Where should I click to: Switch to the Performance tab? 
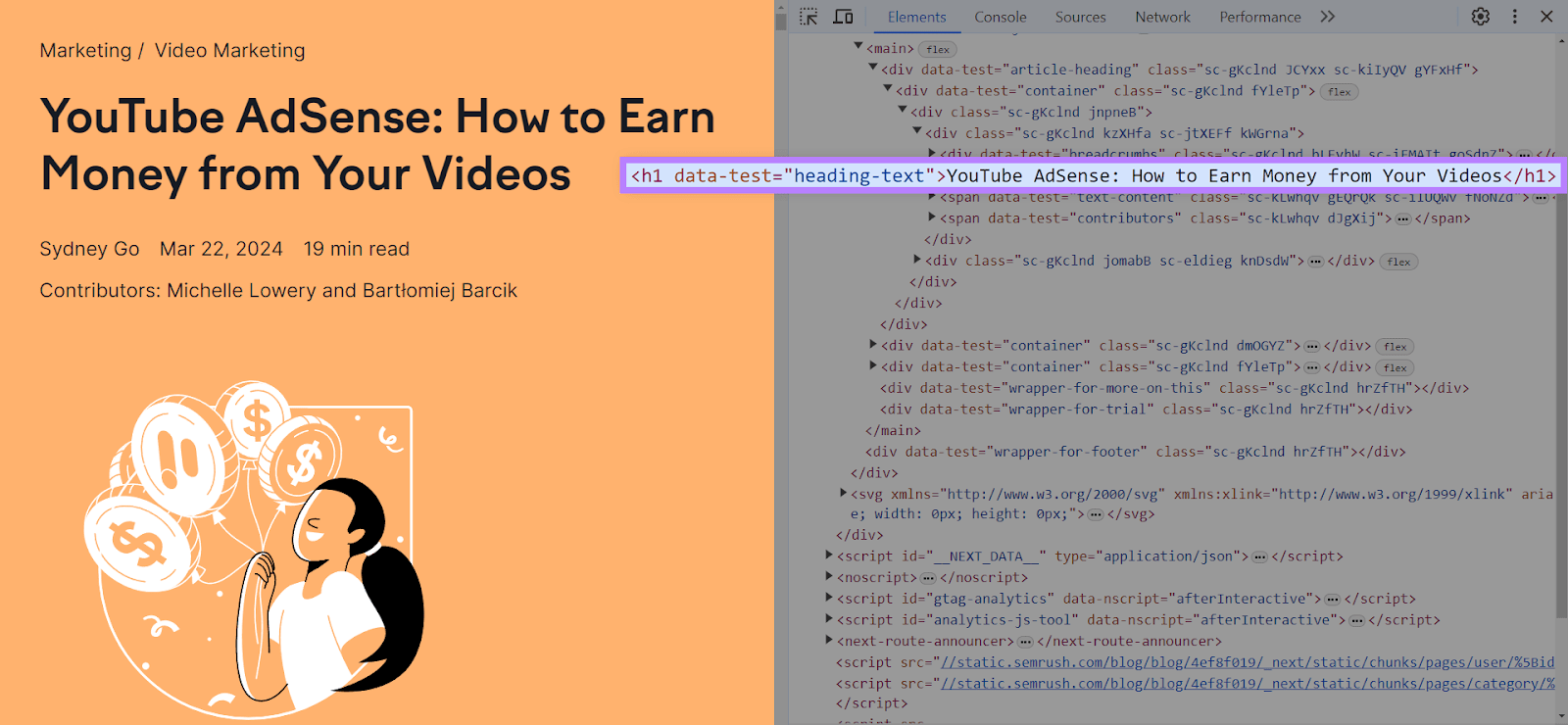click(x=1260, y=17)
